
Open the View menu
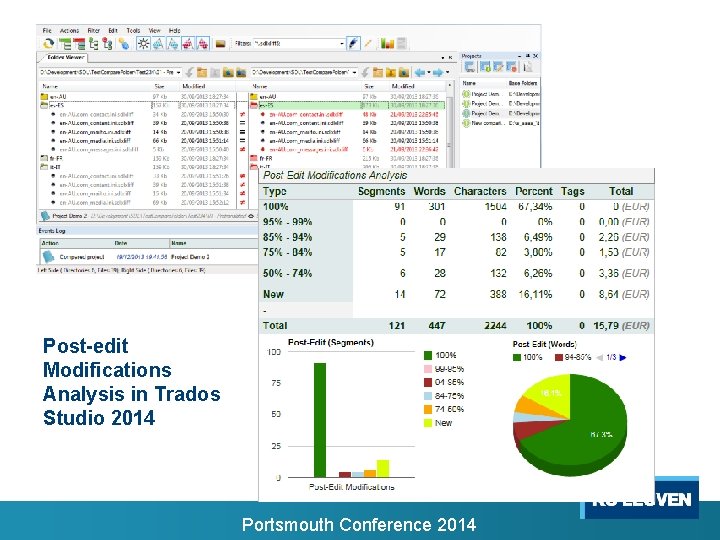(154, 30)
